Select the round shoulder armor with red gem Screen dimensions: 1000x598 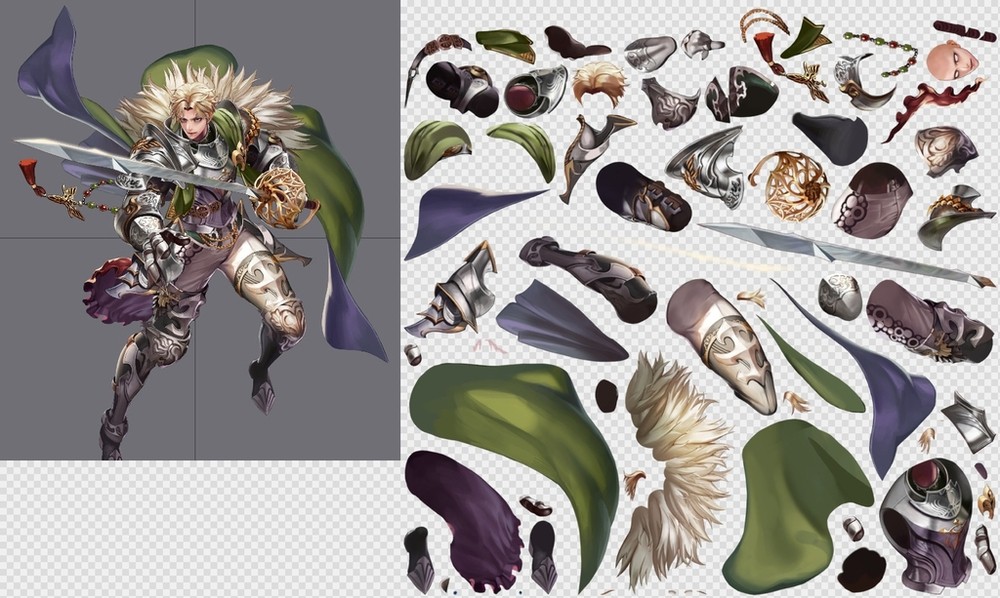[x=535, y=91]
